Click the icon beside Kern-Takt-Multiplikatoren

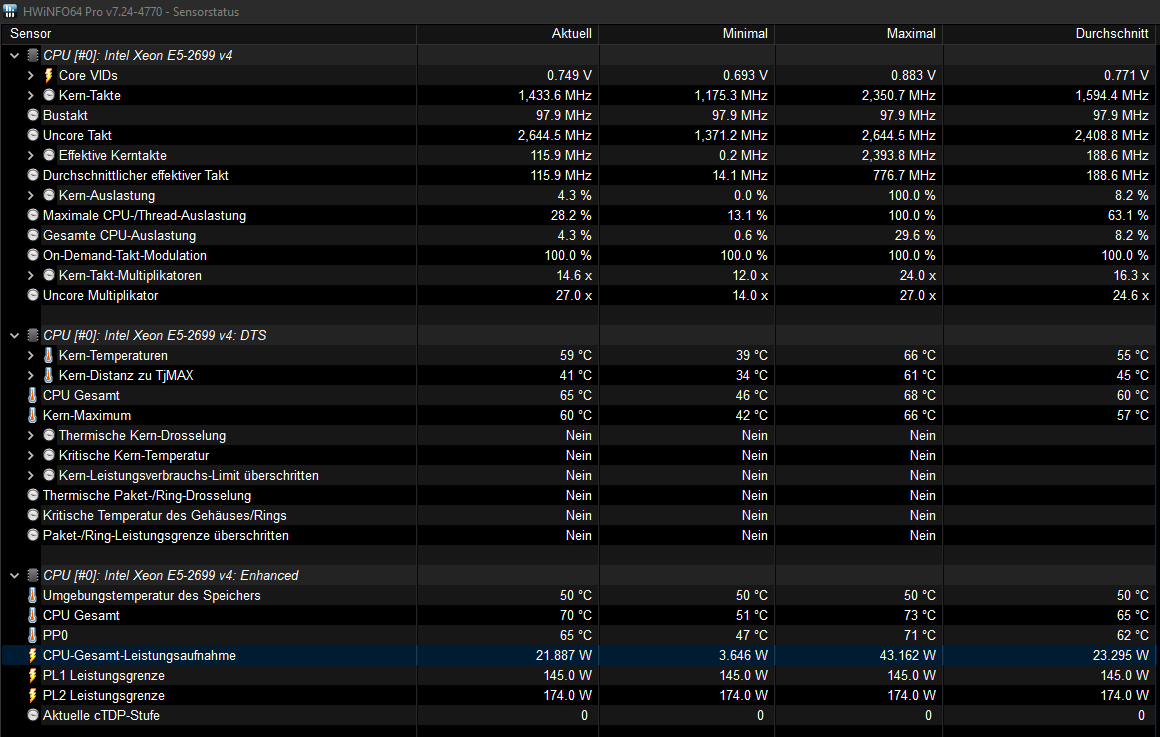click(x=49, y=275)
